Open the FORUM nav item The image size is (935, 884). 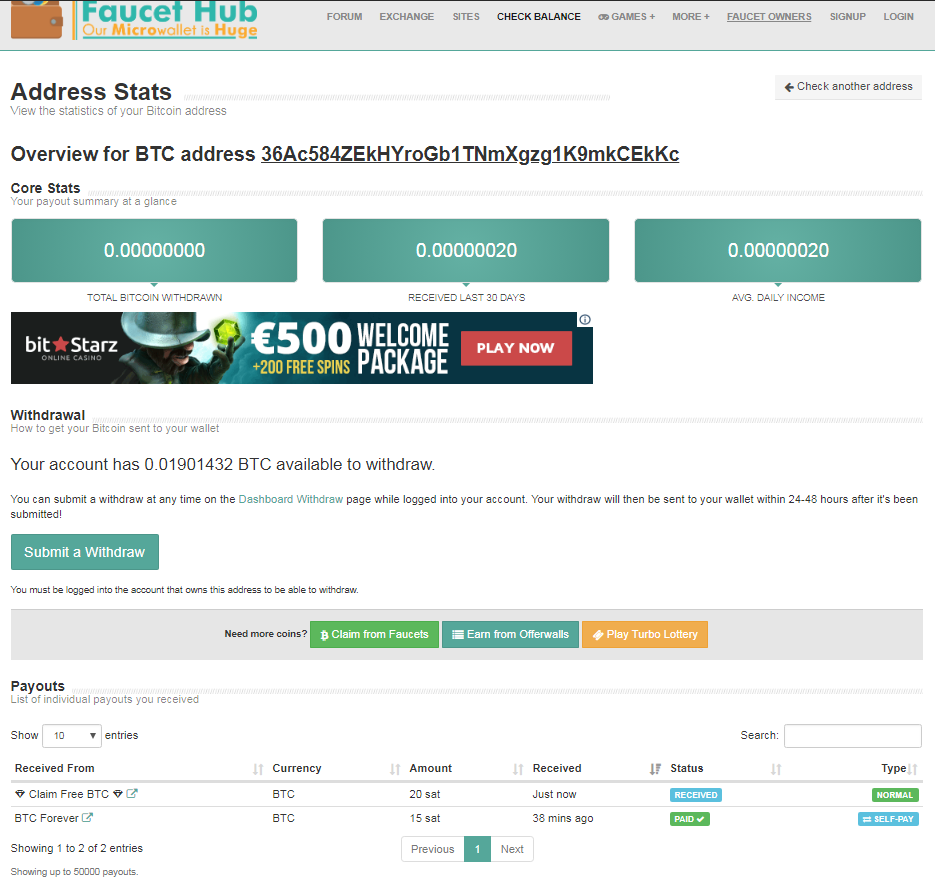click(x=344, y=17)
